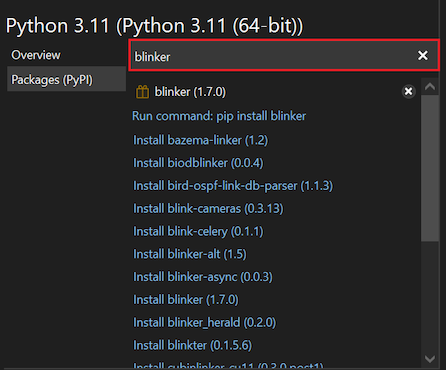
Task: Install blinker-alt (1.5)
Action: (x=190, y=254)
